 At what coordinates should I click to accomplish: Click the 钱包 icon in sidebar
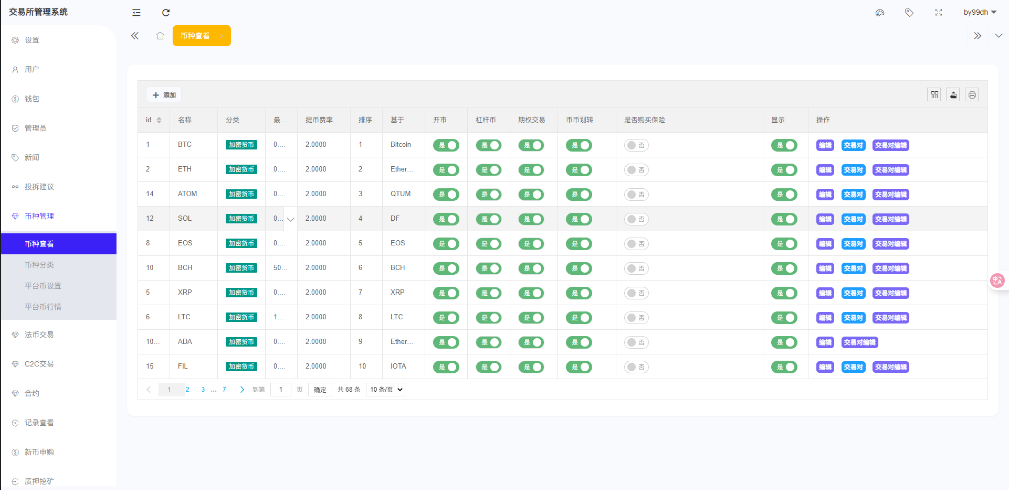pos(15,99)
